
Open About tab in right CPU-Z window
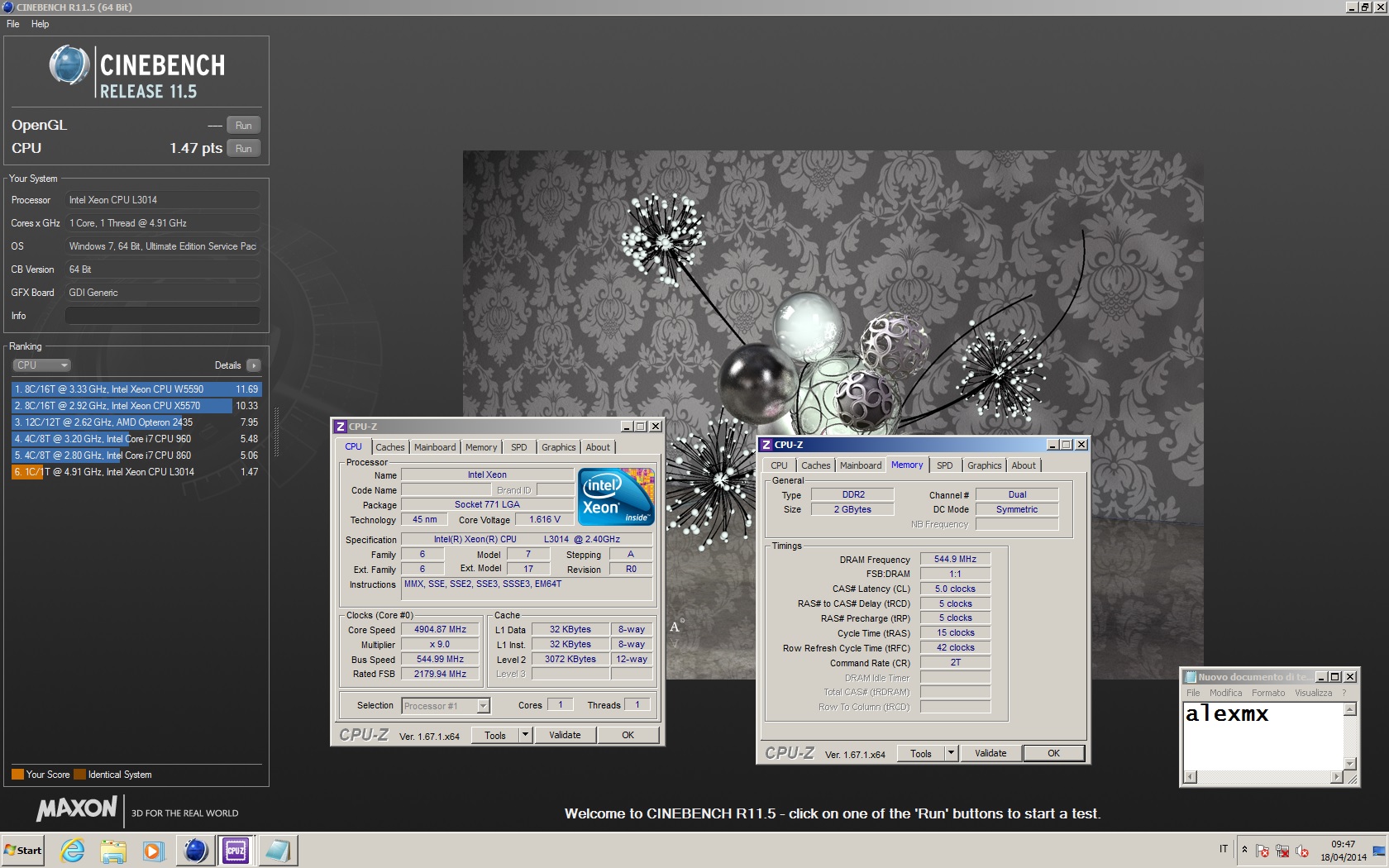click(x=1024, y=465)
